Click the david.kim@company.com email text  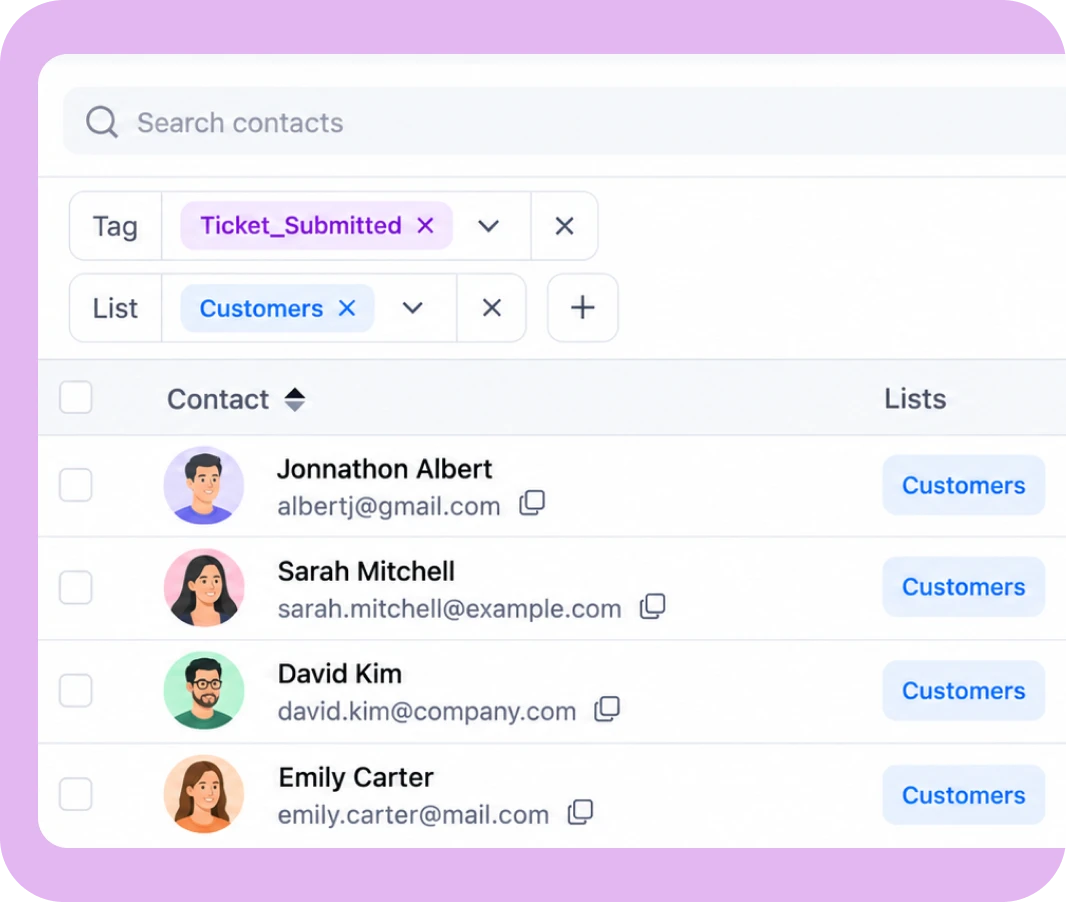[427, 712]
